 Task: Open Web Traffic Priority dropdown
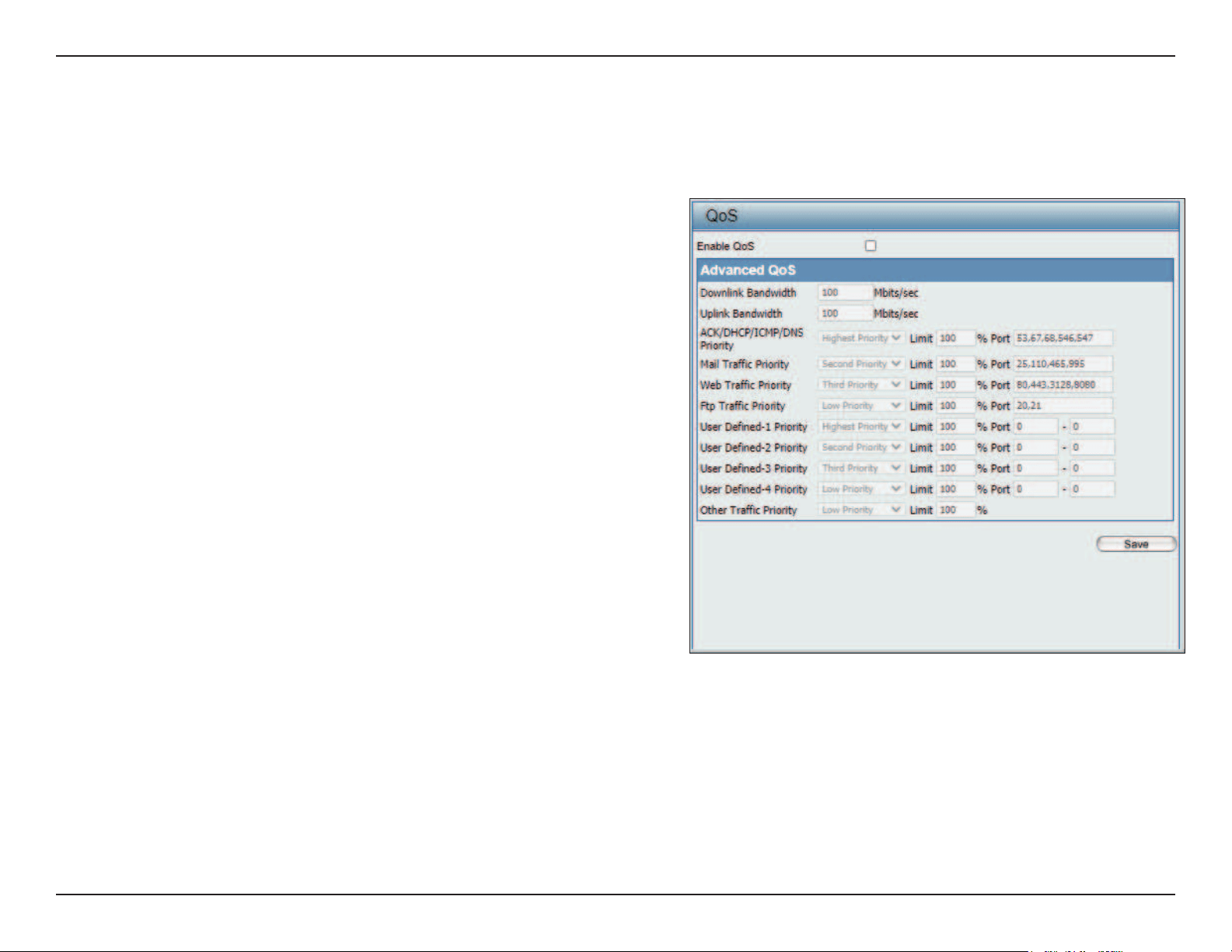click(x=861, y=385)
